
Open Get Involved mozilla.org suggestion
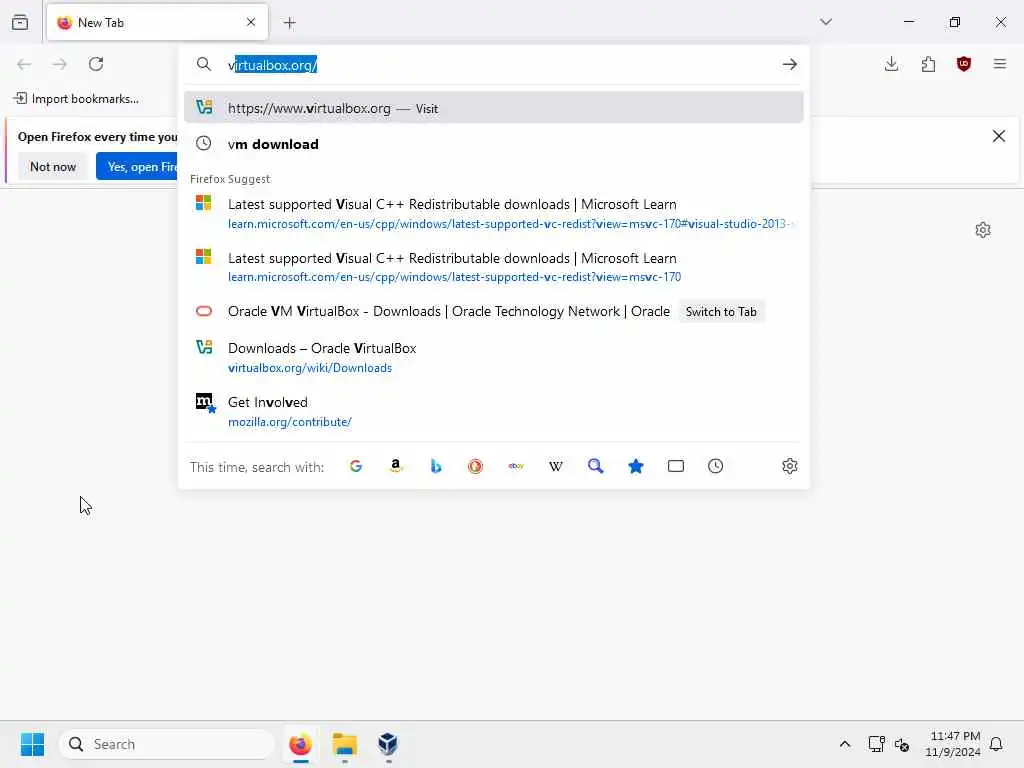[x=493, y=411]
